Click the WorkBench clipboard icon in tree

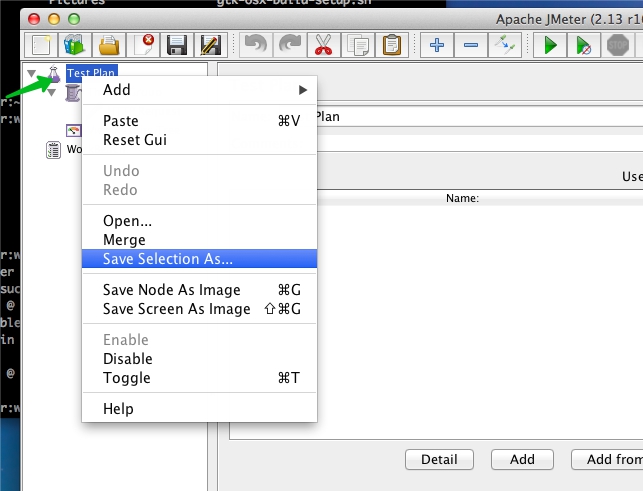pos(53,150)
